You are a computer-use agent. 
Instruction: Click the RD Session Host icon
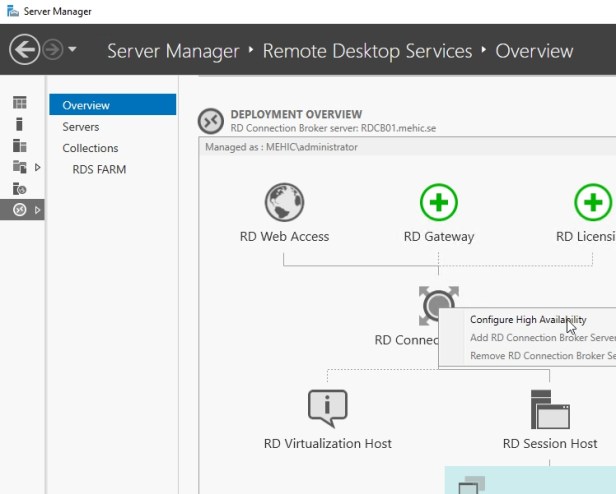pos(549,408)
